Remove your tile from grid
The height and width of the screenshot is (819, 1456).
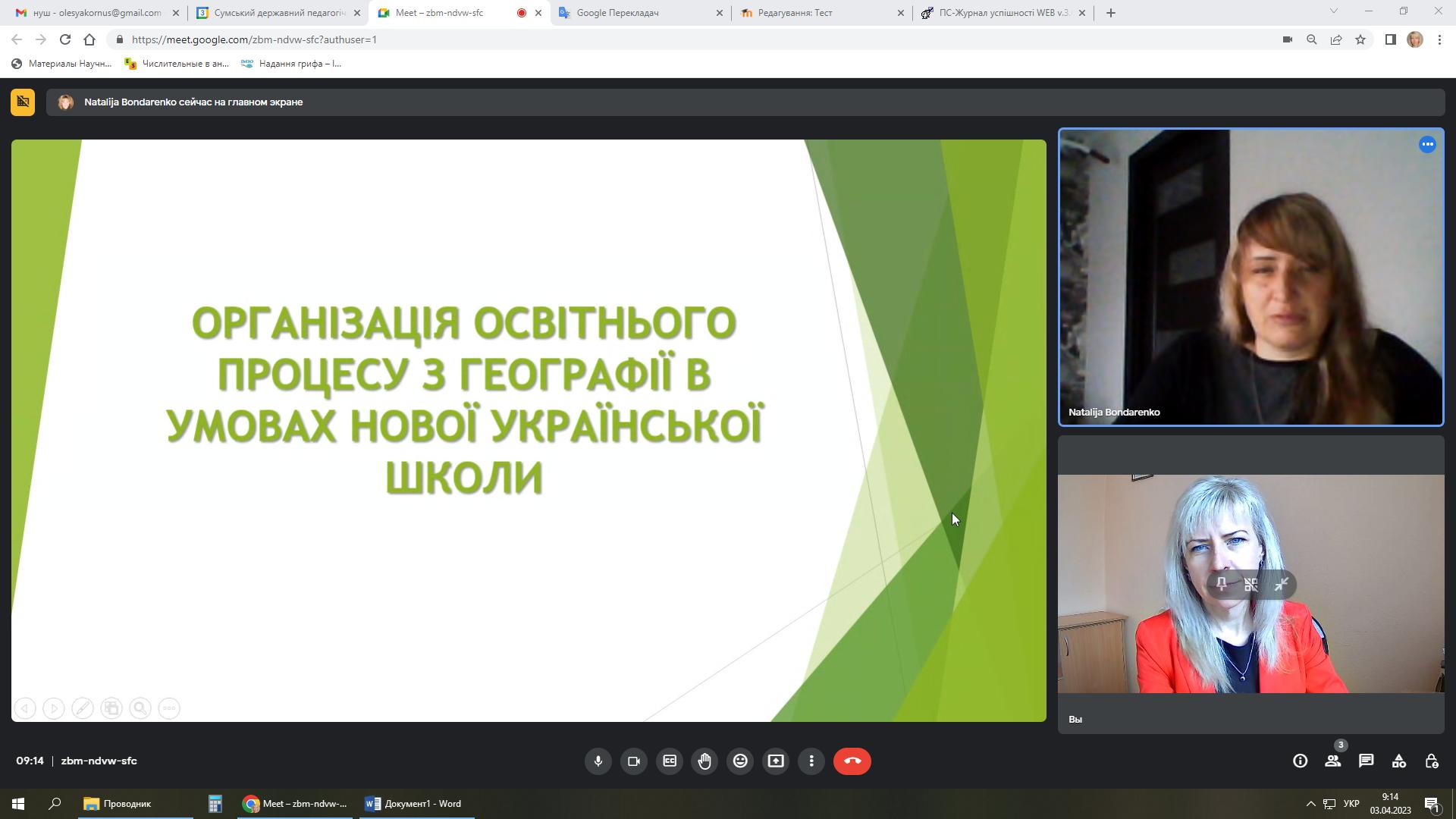click(1251, 585)
